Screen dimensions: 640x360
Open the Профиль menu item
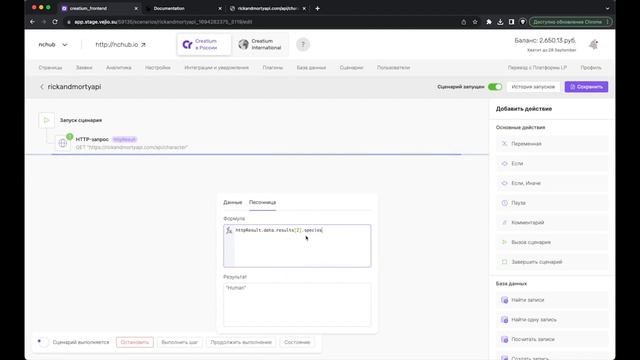point(591,68)
